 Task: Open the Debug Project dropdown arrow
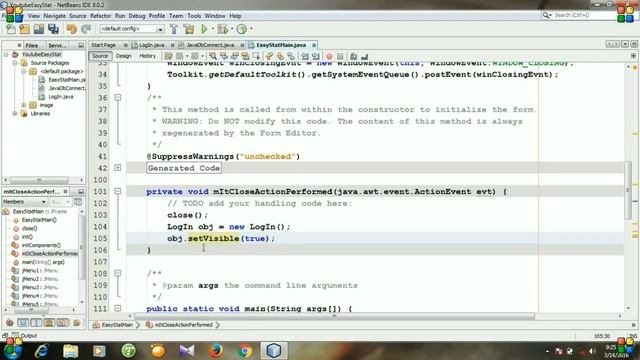[x=232, y=29]
